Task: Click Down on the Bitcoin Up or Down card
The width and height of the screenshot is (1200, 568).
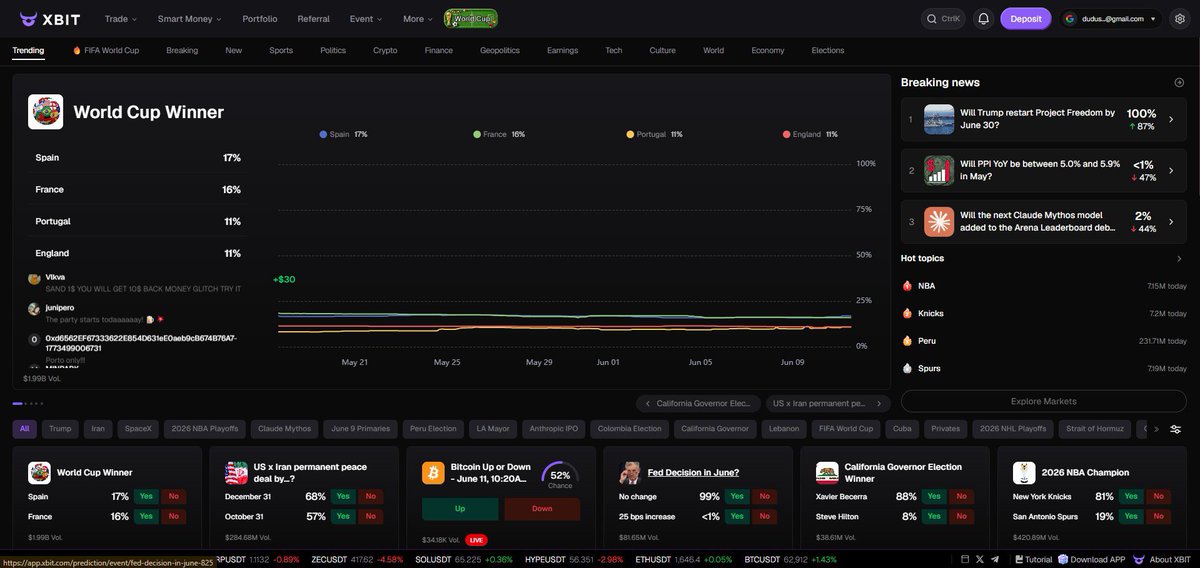Action: click(x=542, y=508)
